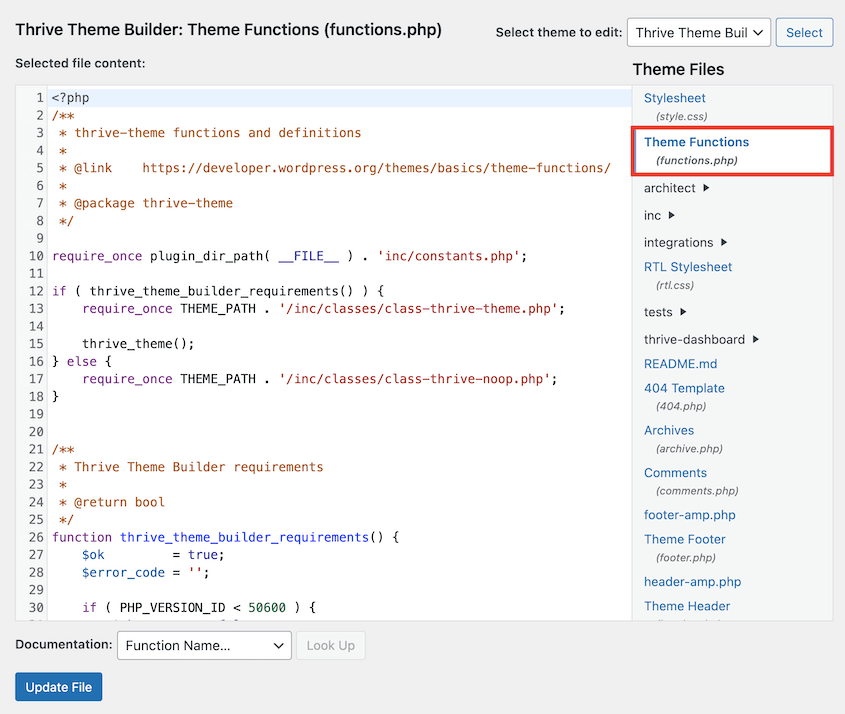Click '@package thrive-theme' comment on line 7
This screenshot has height=714, width=845.
(x=153, y=203)
